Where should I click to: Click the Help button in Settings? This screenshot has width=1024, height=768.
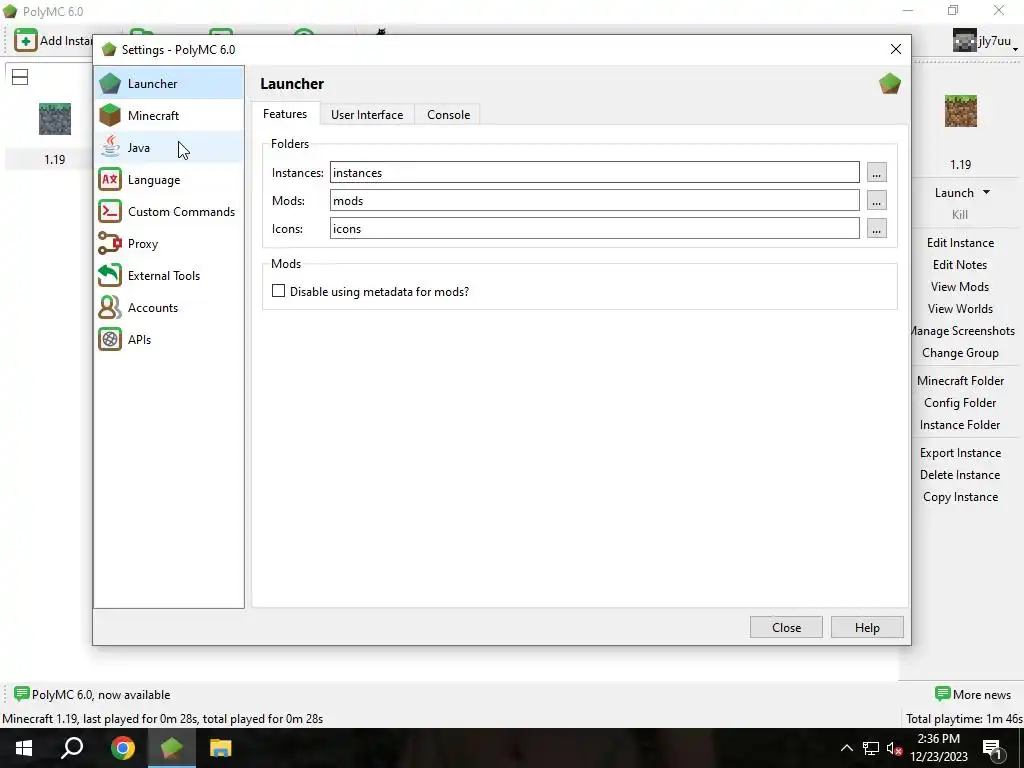click(867, 627)
